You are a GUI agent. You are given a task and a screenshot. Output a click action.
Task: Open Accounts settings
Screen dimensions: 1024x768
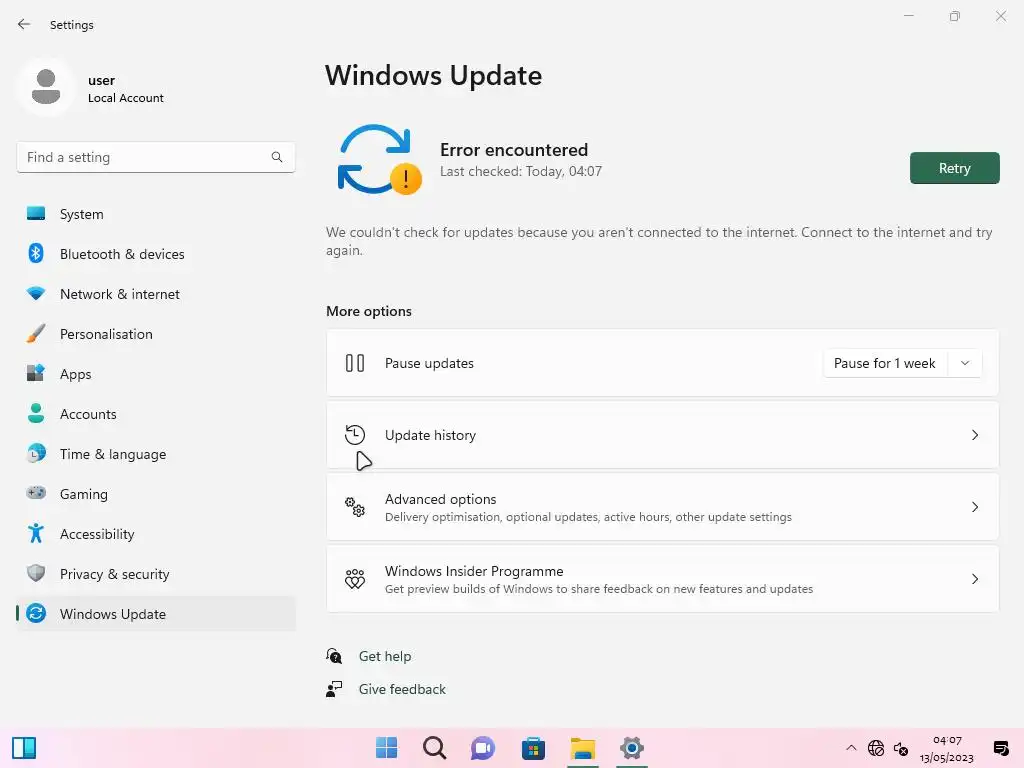(156, 413)
